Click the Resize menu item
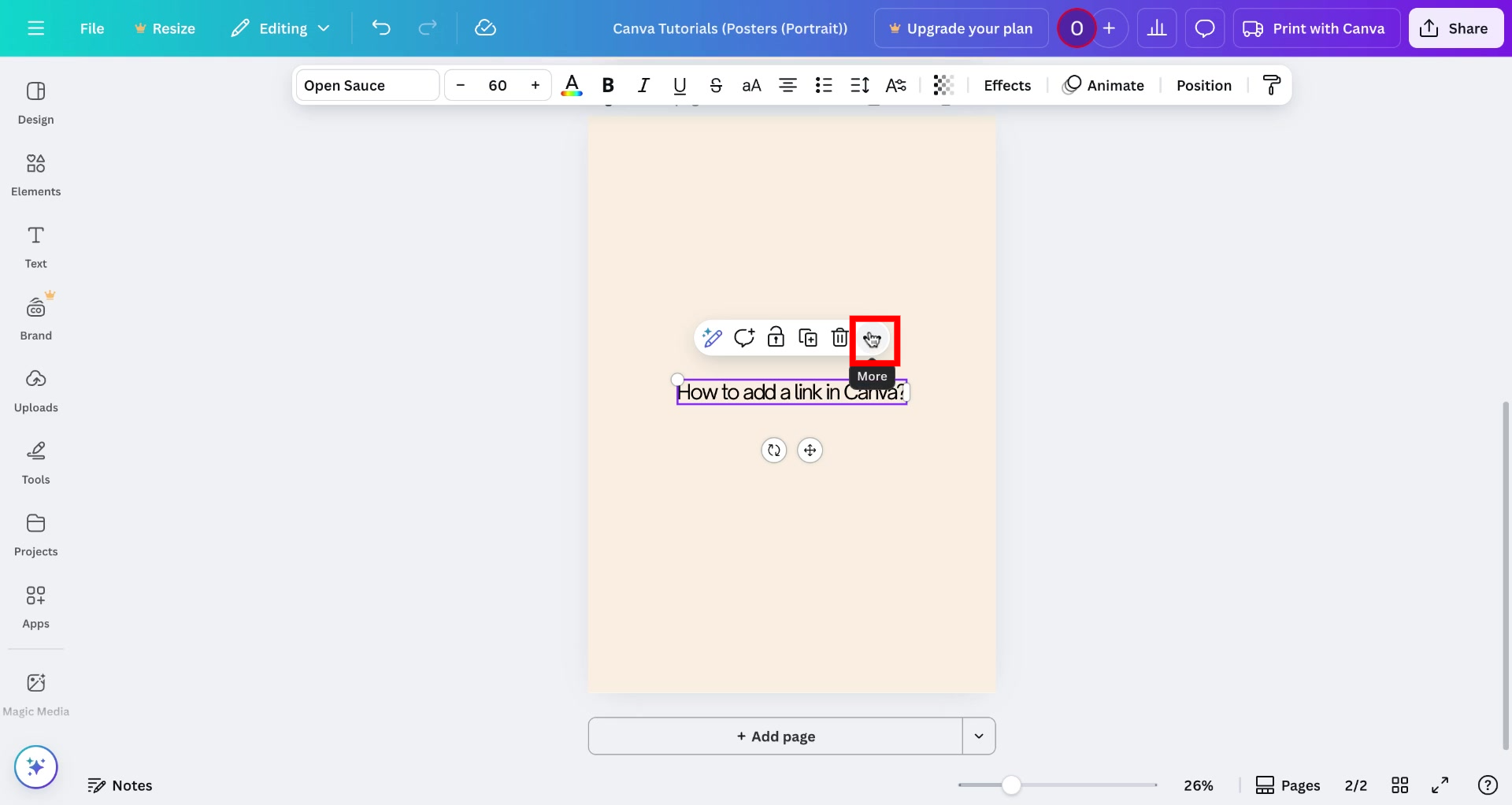Screen dimensions: 1512x805 coord(165,28)
